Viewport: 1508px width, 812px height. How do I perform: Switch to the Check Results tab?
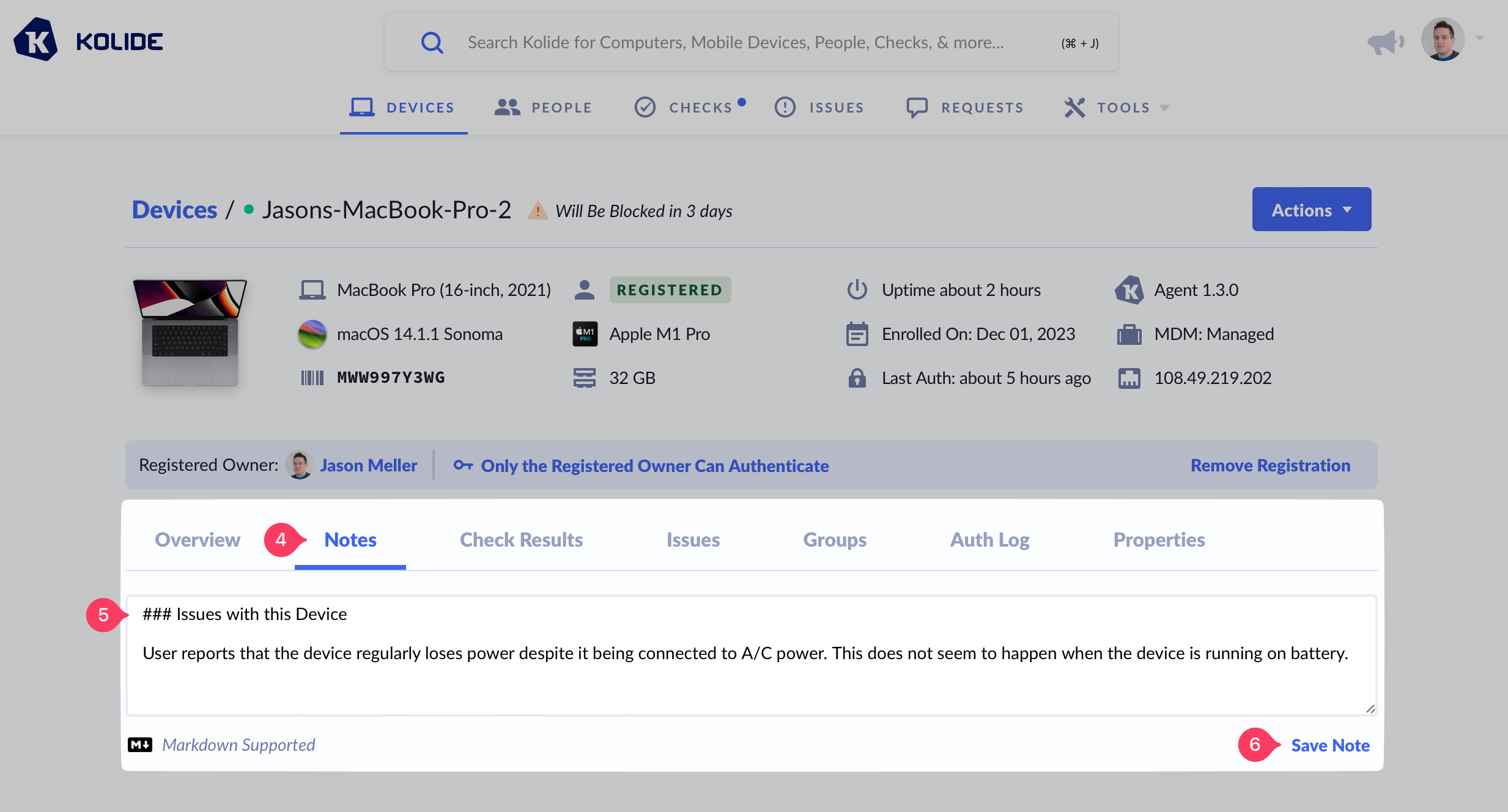(521, 540)
